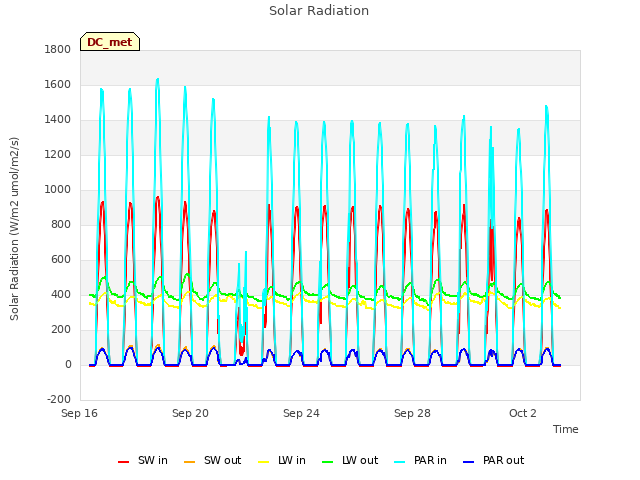This screenshot has width=640, height=480.
Task: Click the green LW out legend swatch
Action: tap(327, 462)
